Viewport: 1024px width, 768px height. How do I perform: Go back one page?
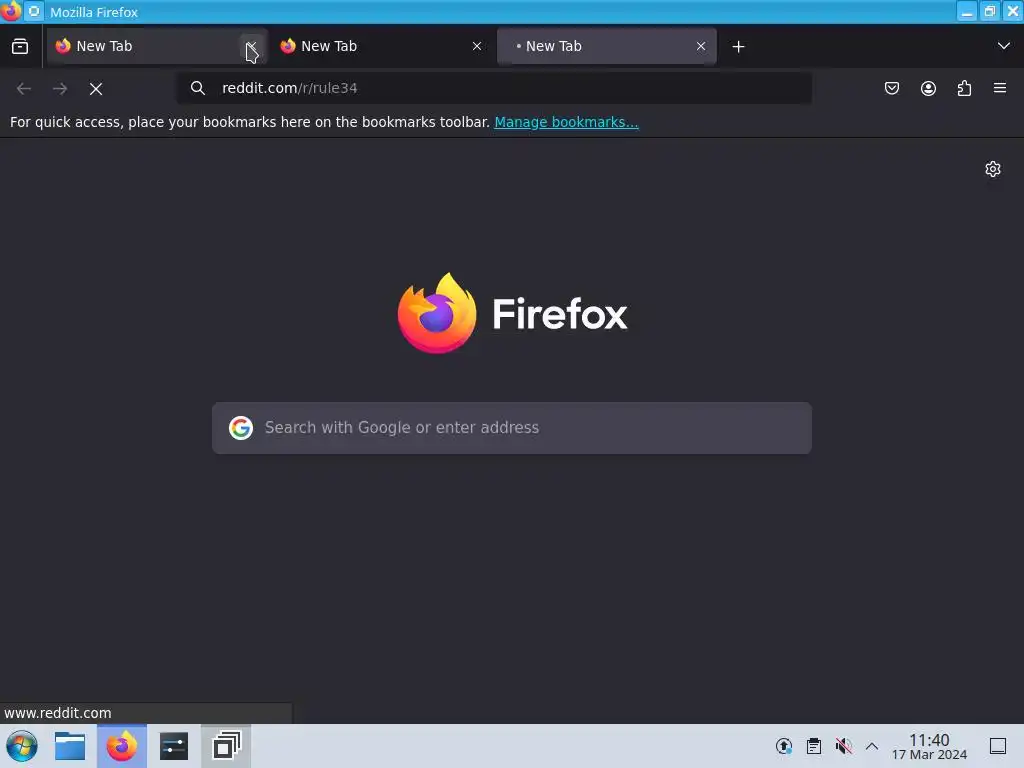tap(24, 89)
